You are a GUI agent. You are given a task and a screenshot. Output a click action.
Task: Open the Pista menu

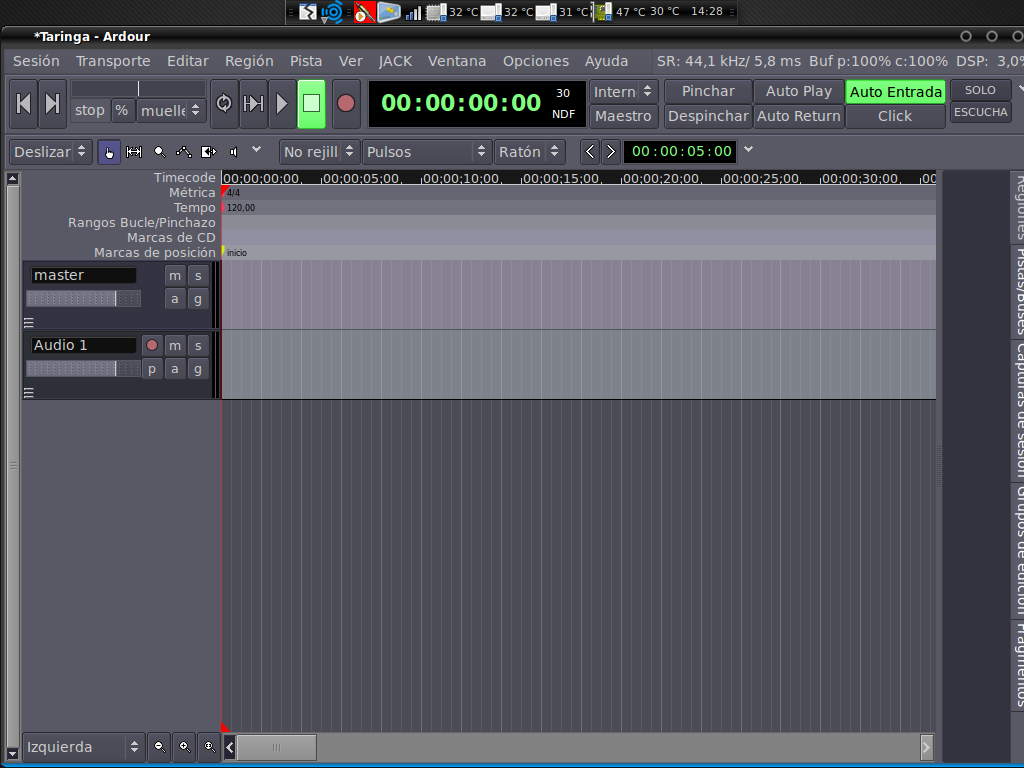306,61
